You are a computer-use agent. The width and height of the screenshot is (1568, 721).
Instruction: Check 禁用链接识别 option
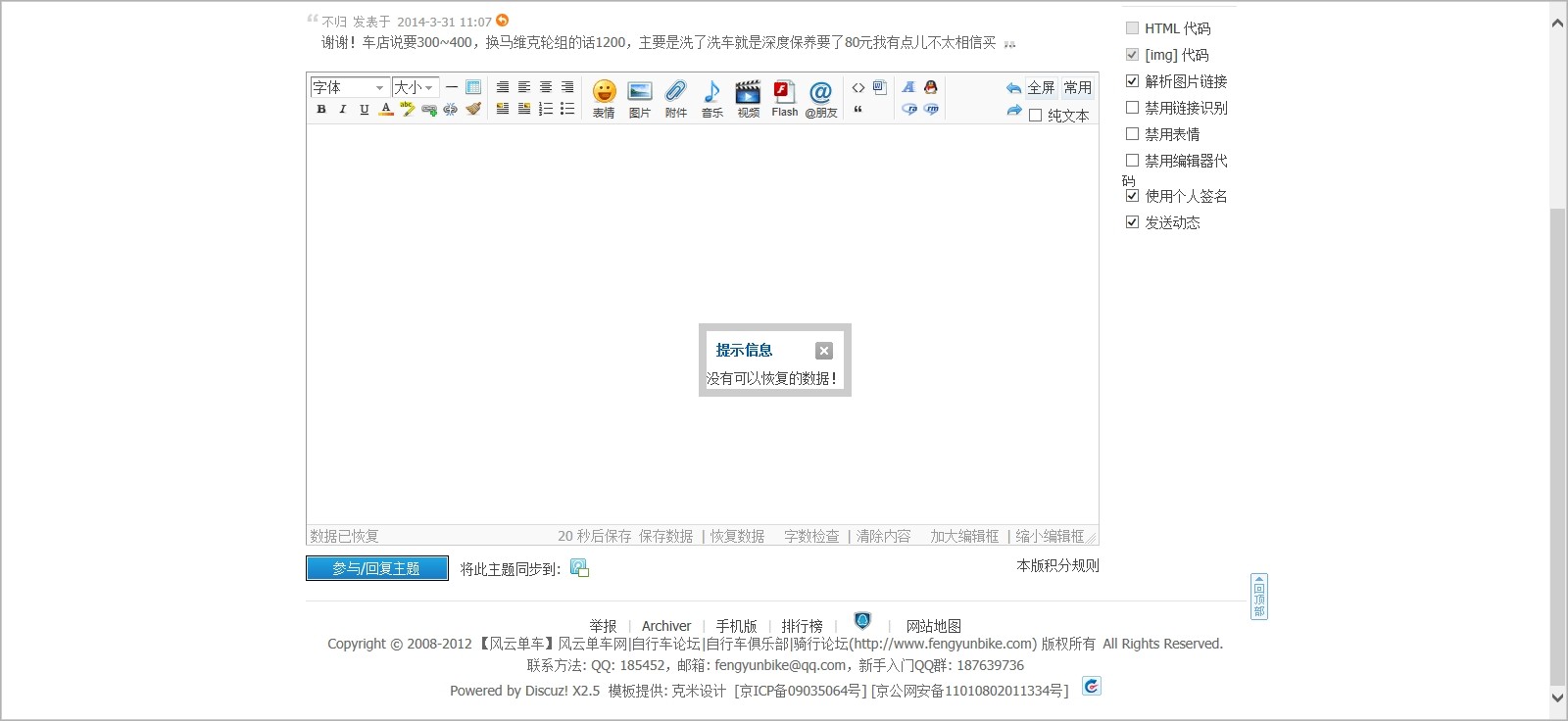click(x=1132, y=108)
